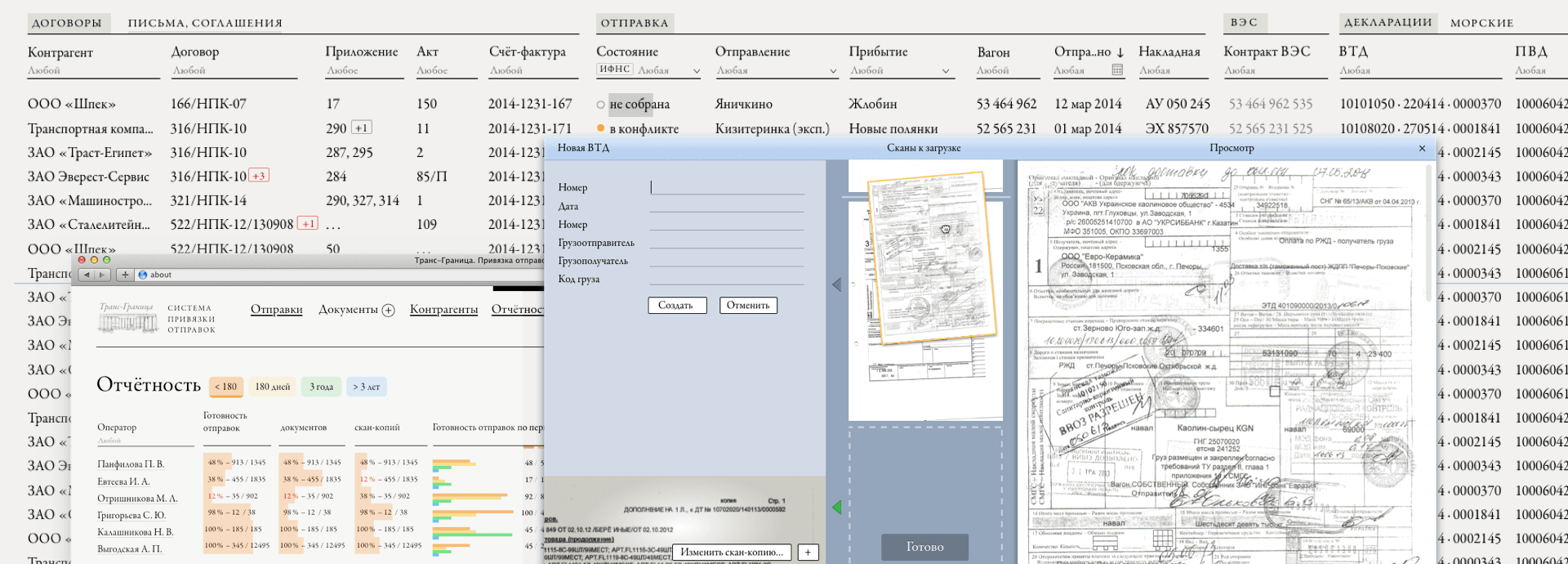The height and width of the screenshot is (564, 1568).
Task: Expand the Прибытие filter dropdown
Action: [946, 71]
